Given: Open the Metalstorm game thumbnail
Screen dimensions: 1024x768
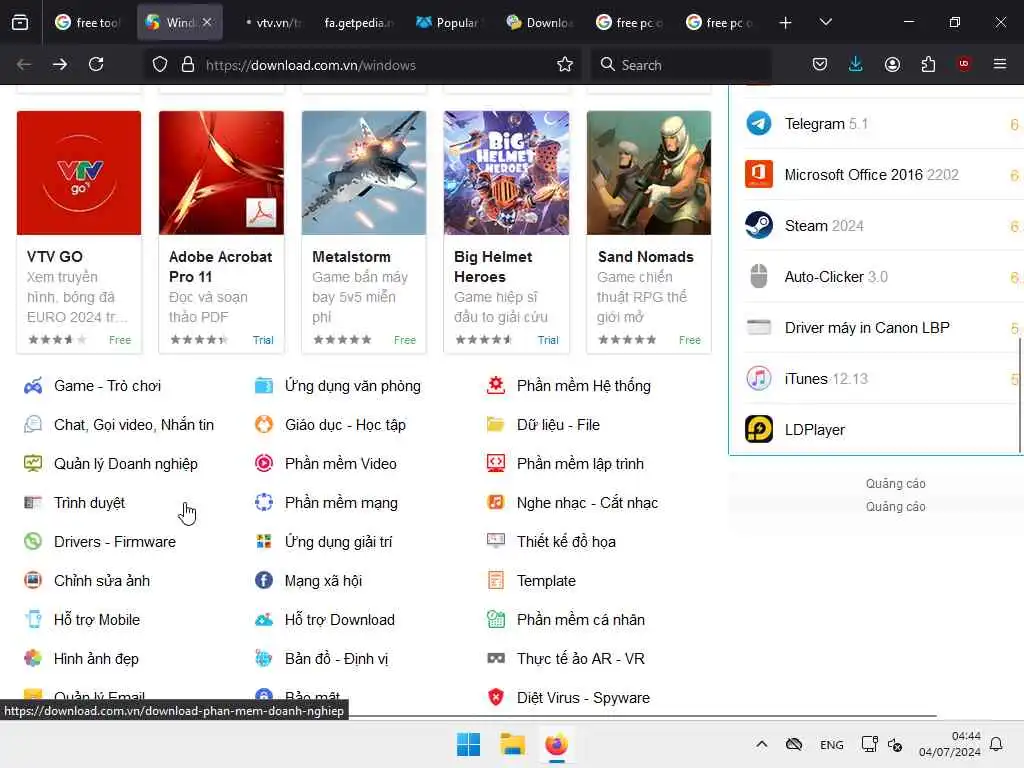Looking at the screenshot, I should coord(364,172).
